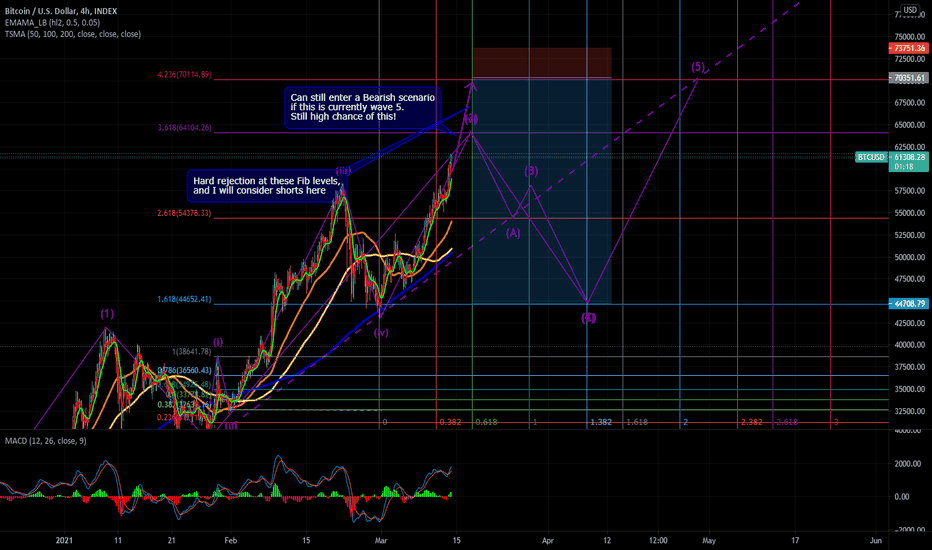The height and width of the screenshot is (550, 932).
Task: Click the Fib time zone 1.382 label
Action: tap(601, 422)
